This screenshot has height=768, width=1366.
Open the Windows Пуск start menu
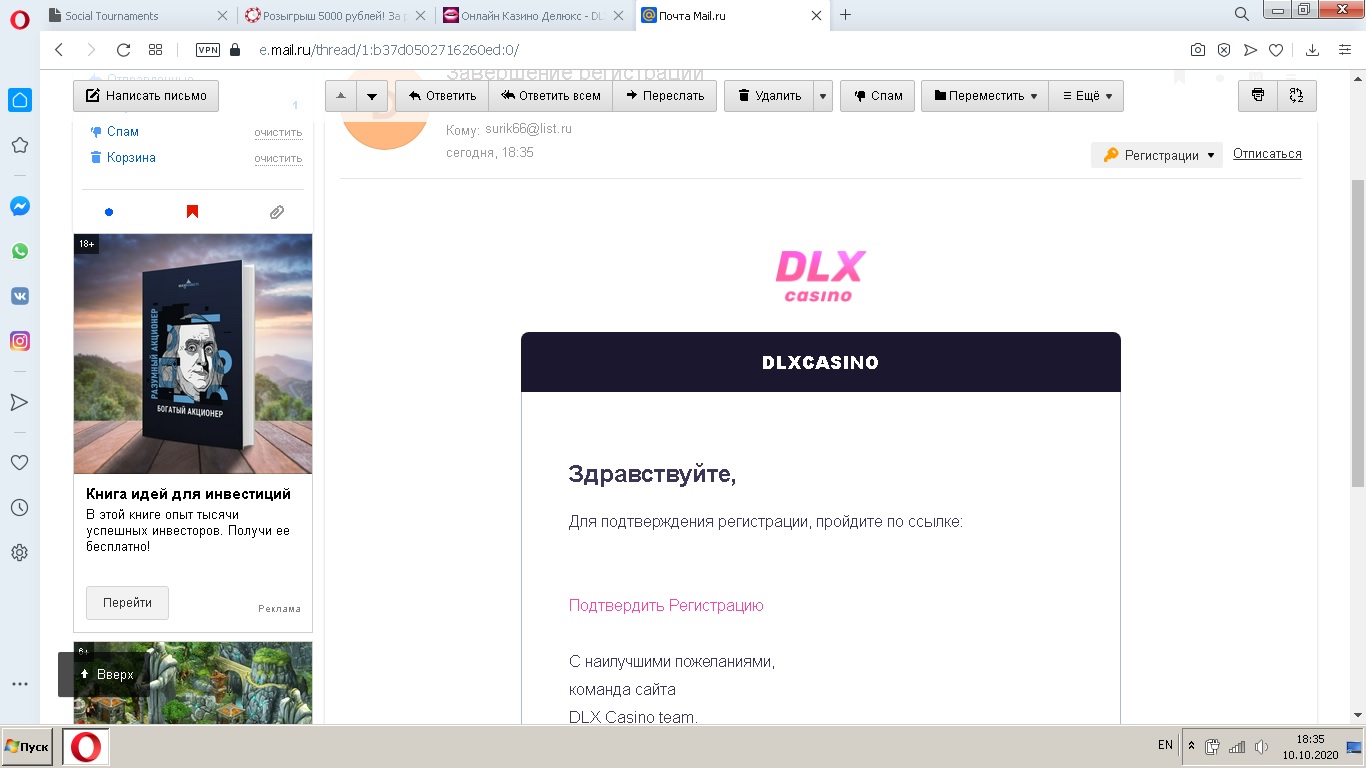click(x=27, y=747)
